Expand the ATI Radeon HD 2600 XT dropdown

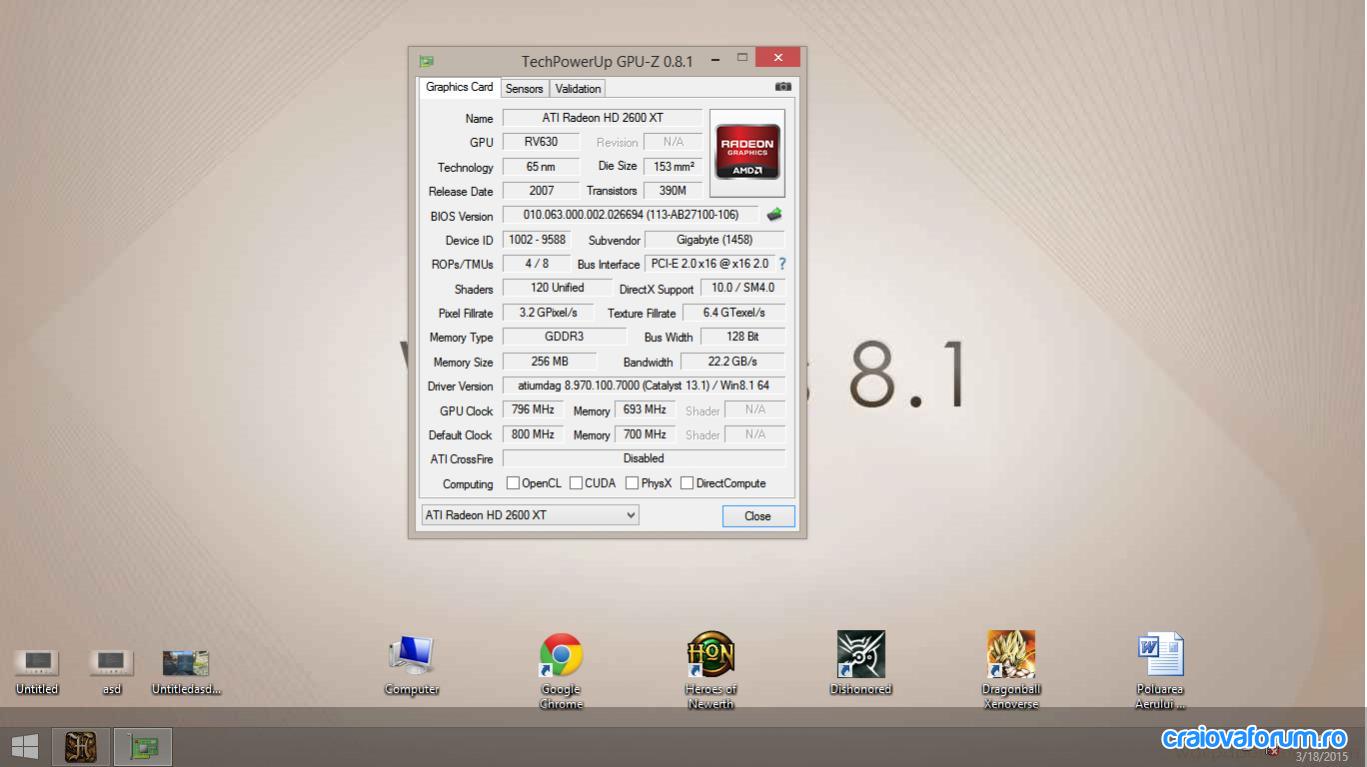point(531,515)
